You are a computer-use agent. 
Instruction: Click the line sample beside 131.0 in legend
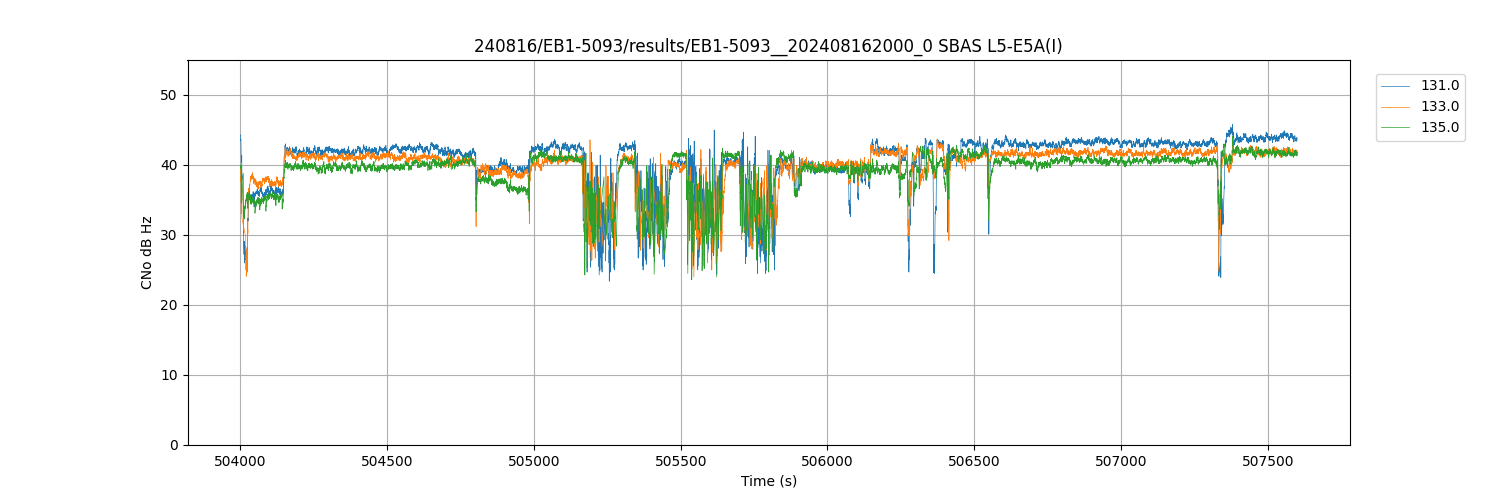(1398, 86)
